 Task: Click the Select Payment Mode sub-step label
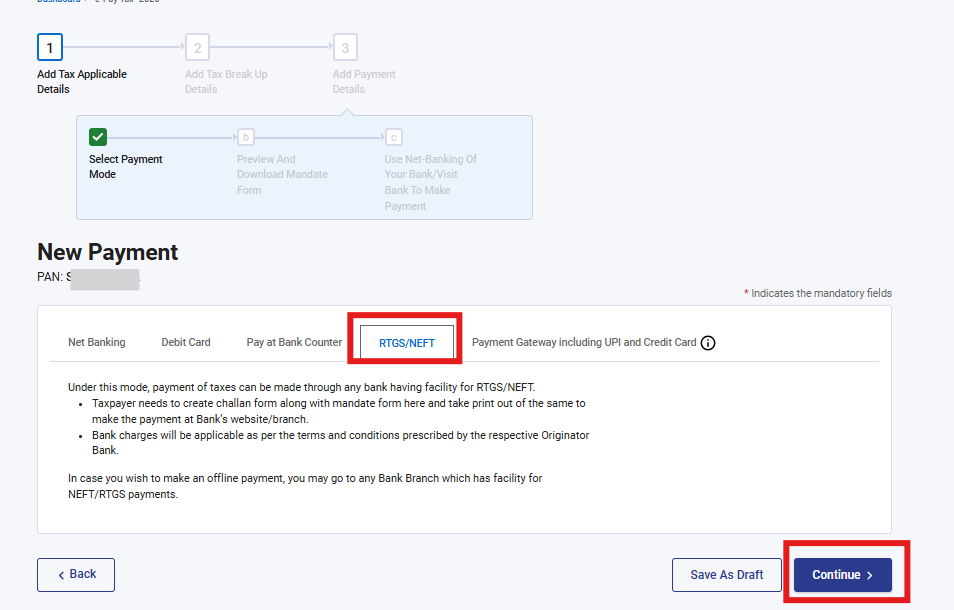[x=126, y=166]
